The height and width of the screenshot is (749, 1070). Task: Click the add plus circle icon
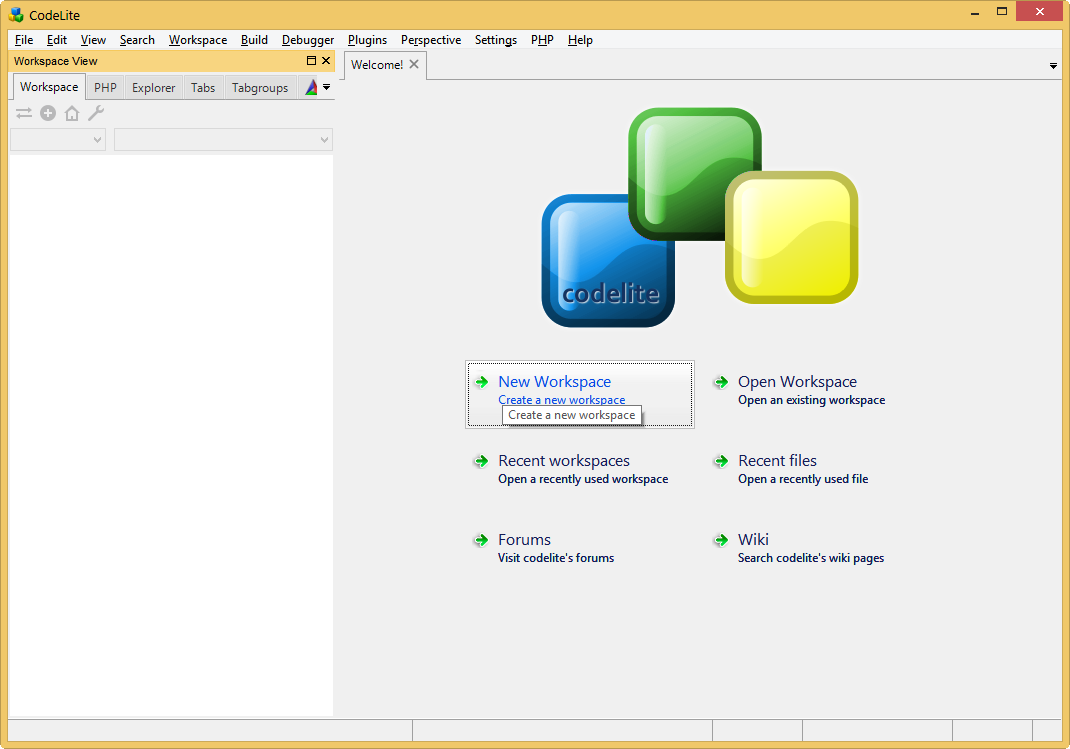(48, 113)
